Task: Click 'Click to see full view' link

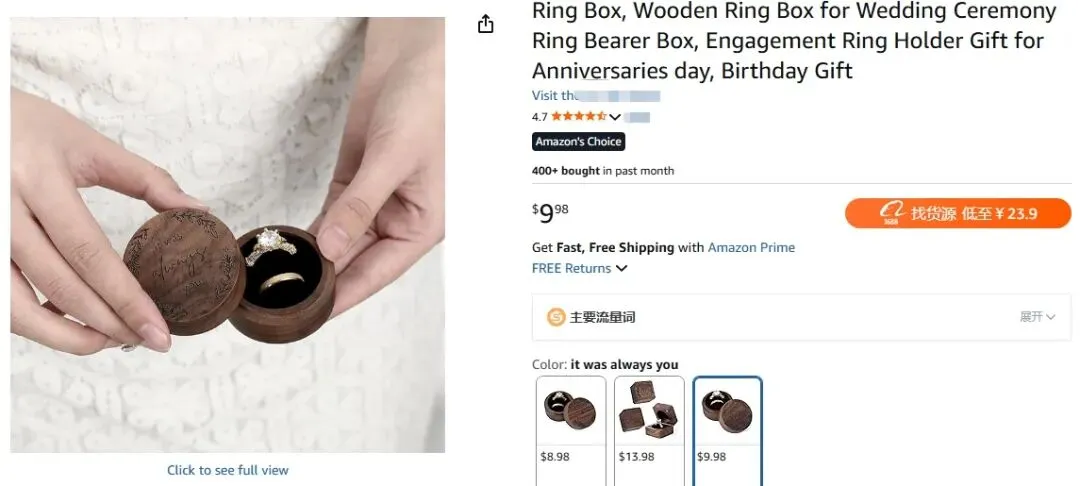Action: pos(228,470)
